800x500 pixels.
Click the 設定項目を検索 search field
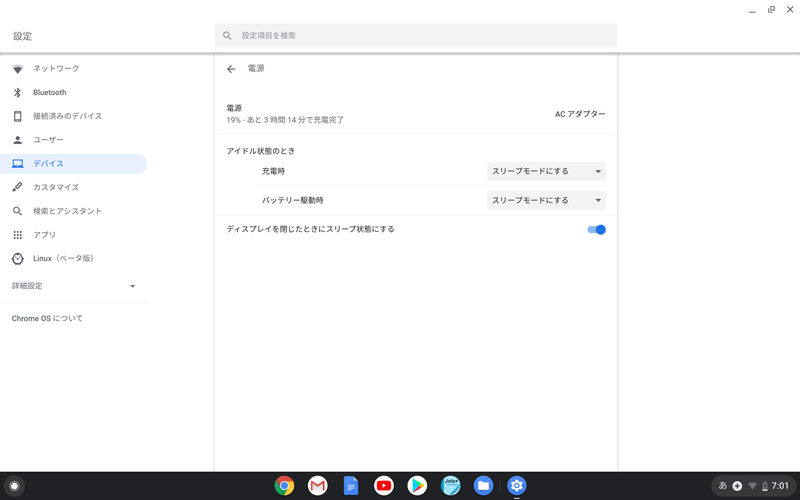tap(416, 36)
